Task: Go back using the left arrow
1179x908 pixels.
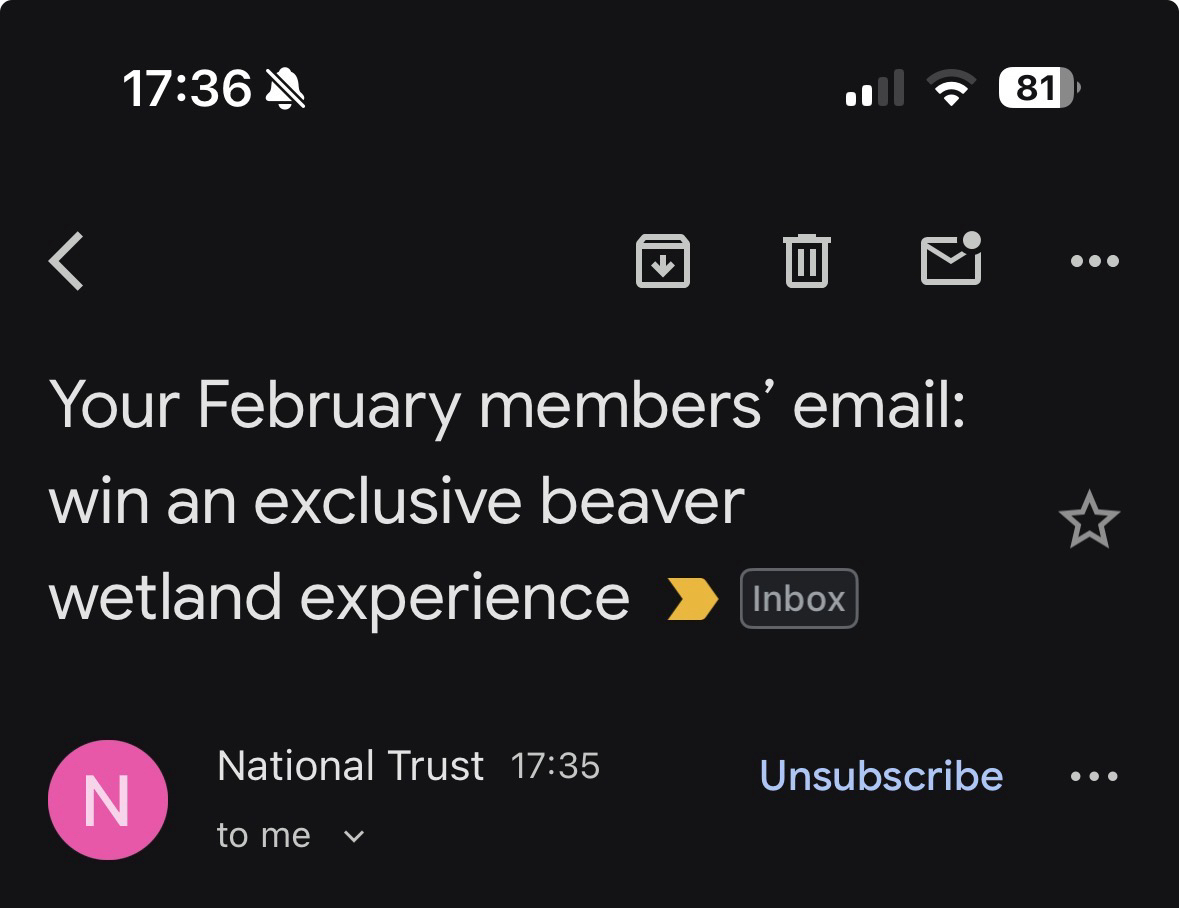Action: point(66,261)
